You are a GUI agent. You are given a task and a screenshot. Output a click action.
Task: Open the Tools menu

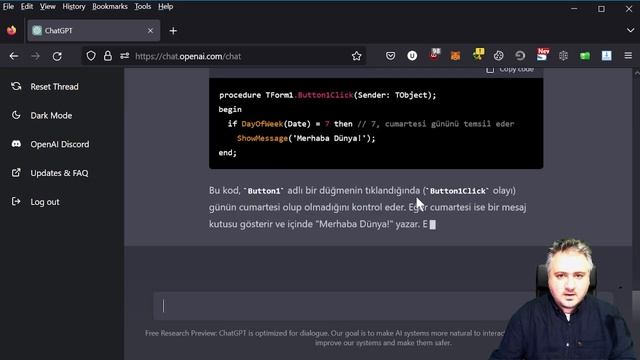(142, 7)
